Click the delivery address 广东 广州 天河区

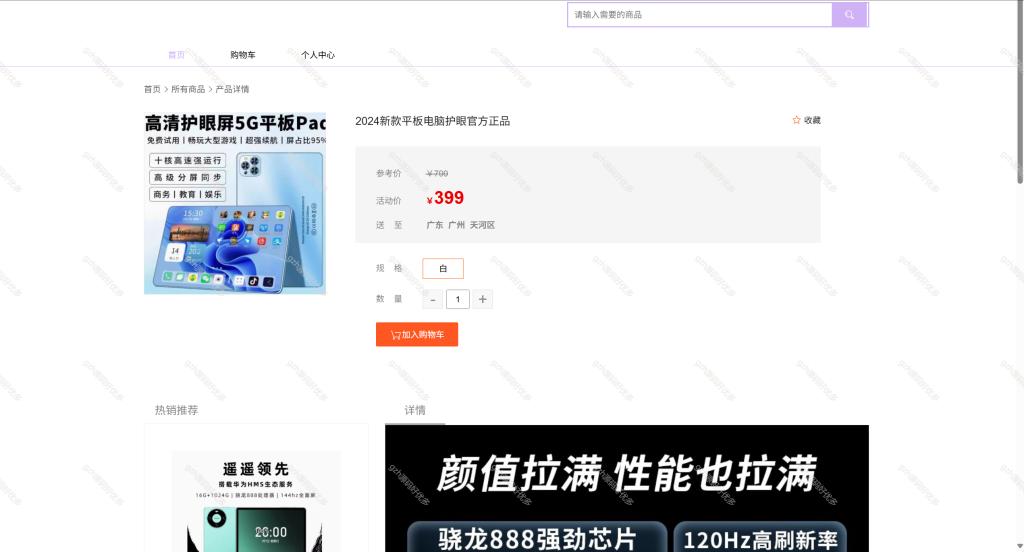point(460,225)
